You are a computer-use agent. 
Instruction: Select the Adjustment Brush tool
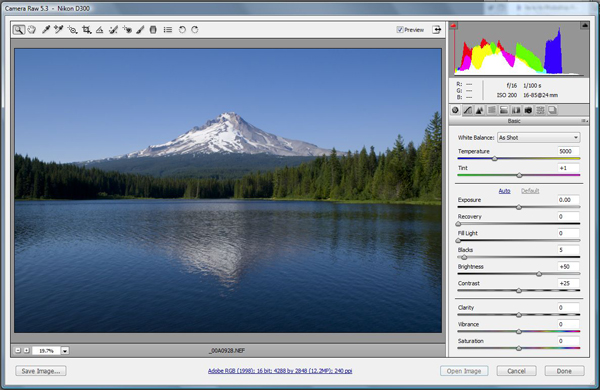coord(140,29)
